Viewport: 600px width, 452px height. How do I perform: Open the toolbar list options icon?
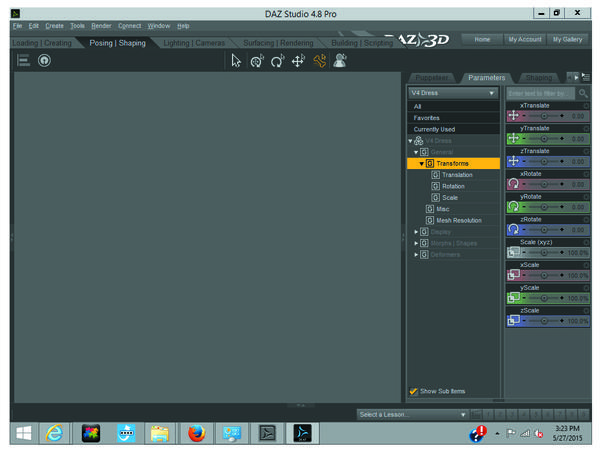[23, 60]
